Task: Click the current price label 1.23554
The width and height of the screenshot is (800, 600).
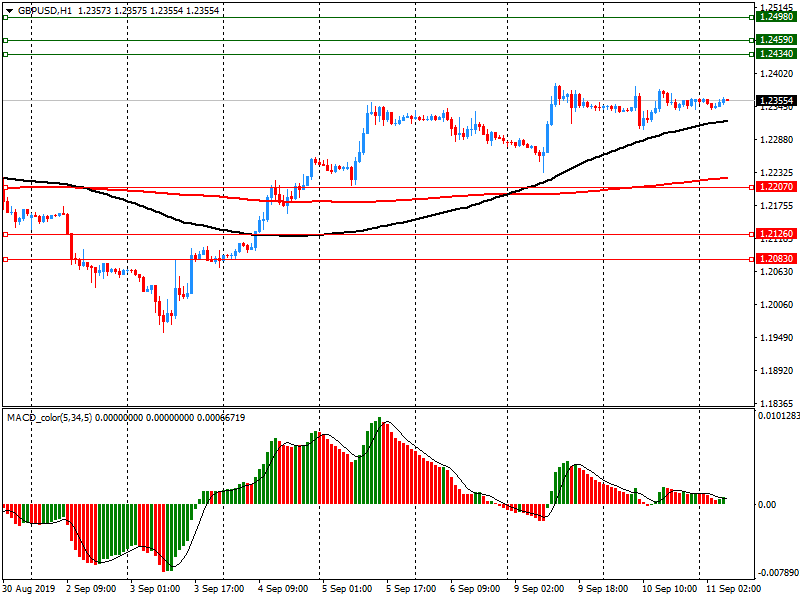Action: (776, 101)
